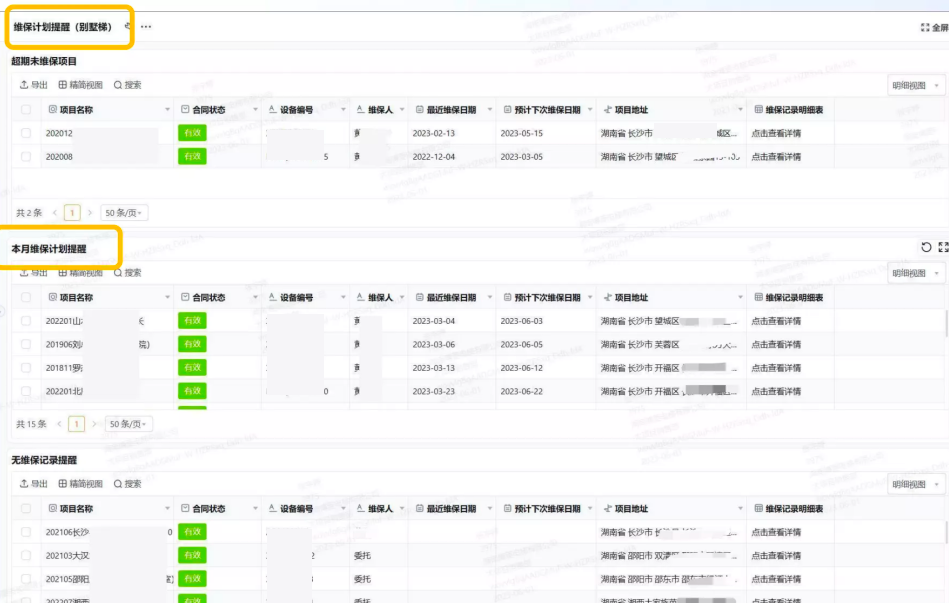Select page 1 in 超期未维保项目 pagination
Screen dimensions: 949x603
click(72, 213)
